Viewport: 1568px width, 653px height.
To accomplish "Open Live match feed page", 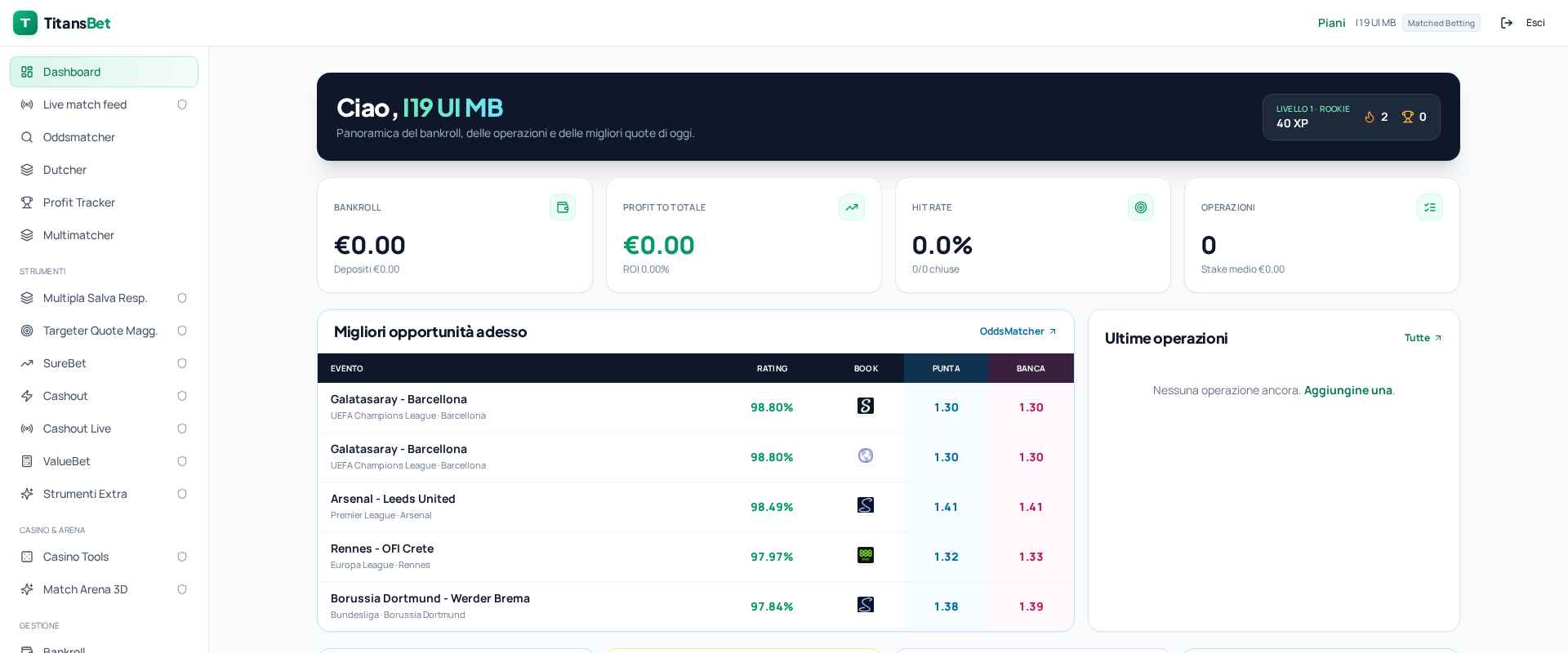I will click(x=104, y=104).
